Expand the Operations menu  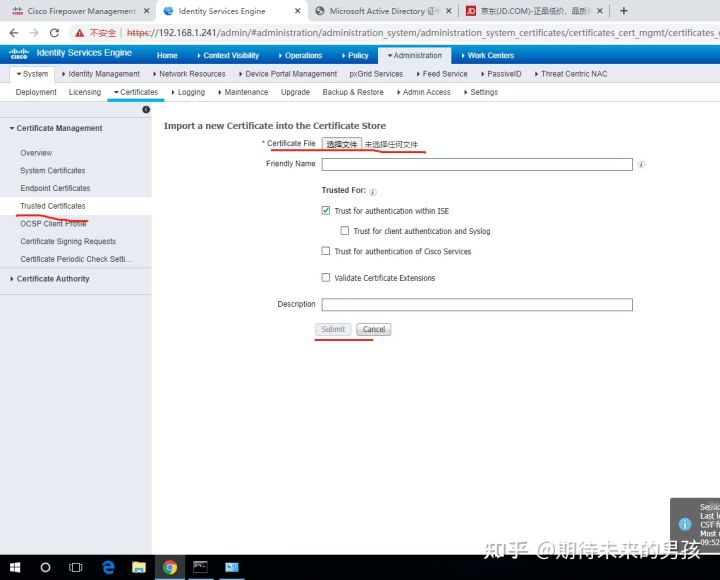[300, 55]
